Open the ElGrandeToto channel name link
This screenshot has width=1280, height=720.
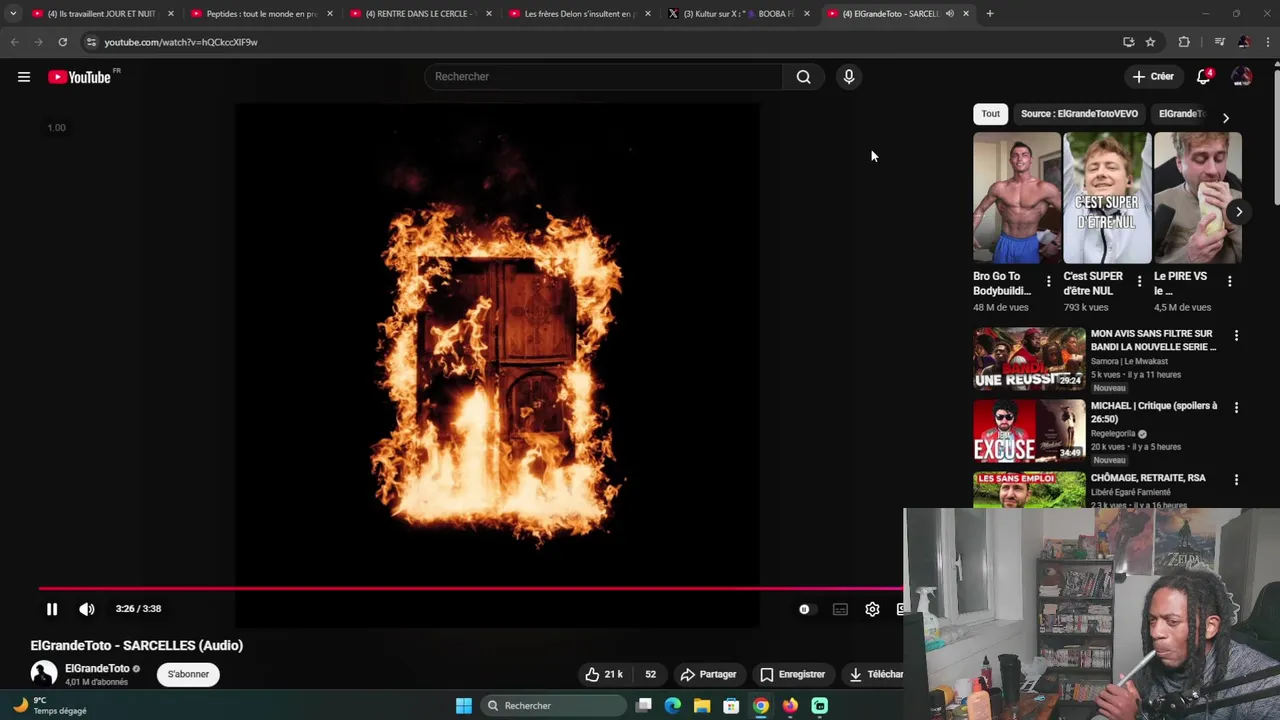97,668
